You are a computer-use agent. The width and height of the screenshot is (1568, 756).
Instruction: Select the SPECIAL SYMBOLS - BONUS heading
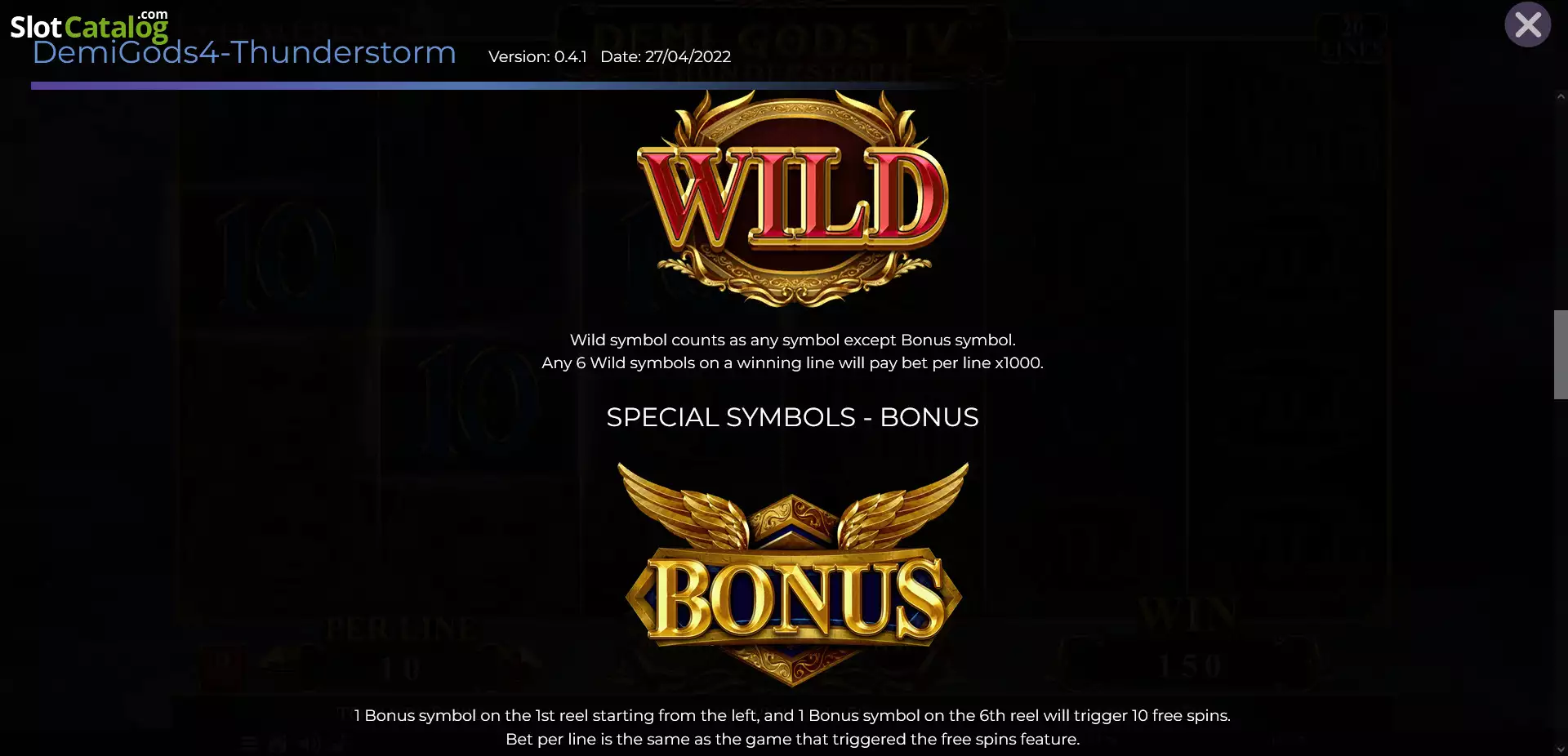pos(792,417)
